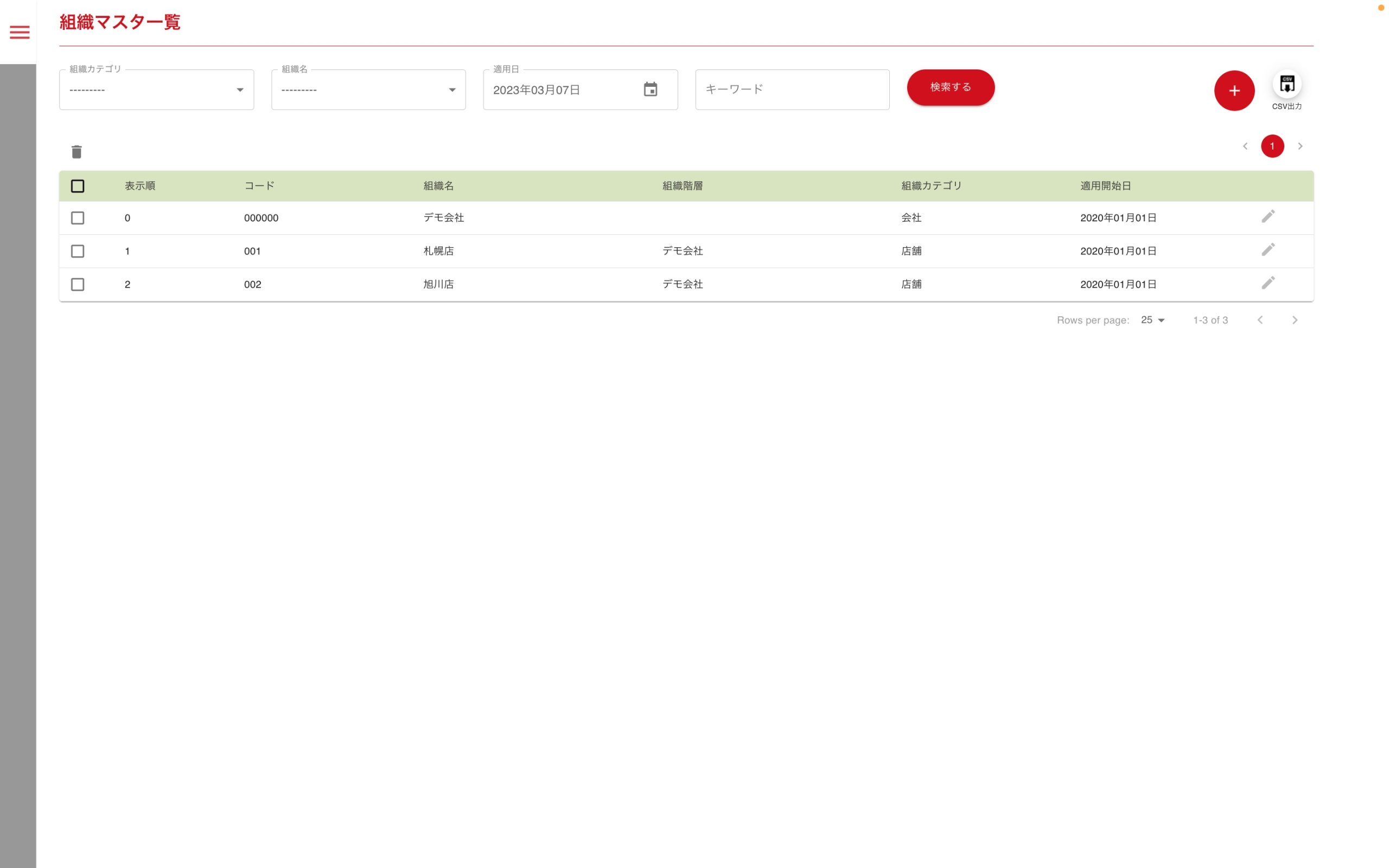Expand the Rows per page selector
Screen dimensions: 1389x868
[x=1152, y=320]
